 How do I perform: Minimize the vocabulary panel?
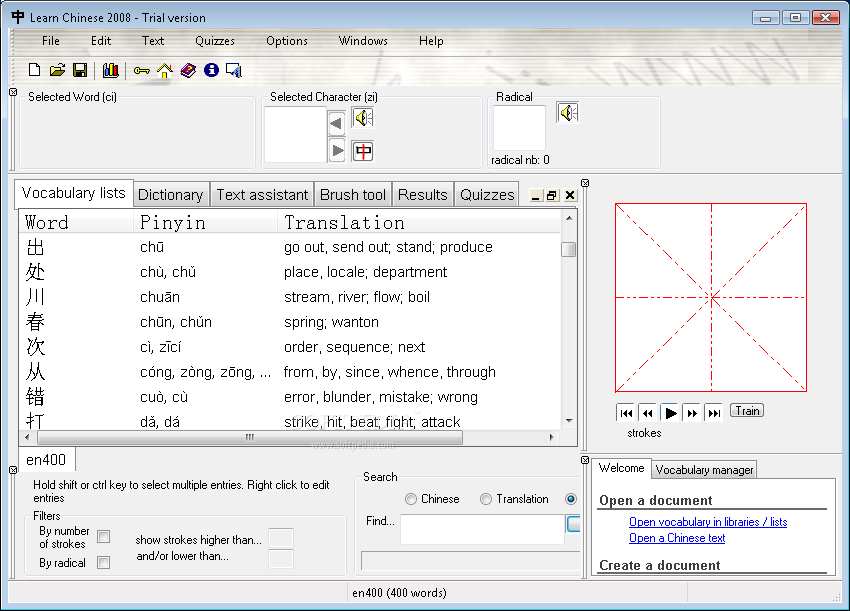click(536, 196)
